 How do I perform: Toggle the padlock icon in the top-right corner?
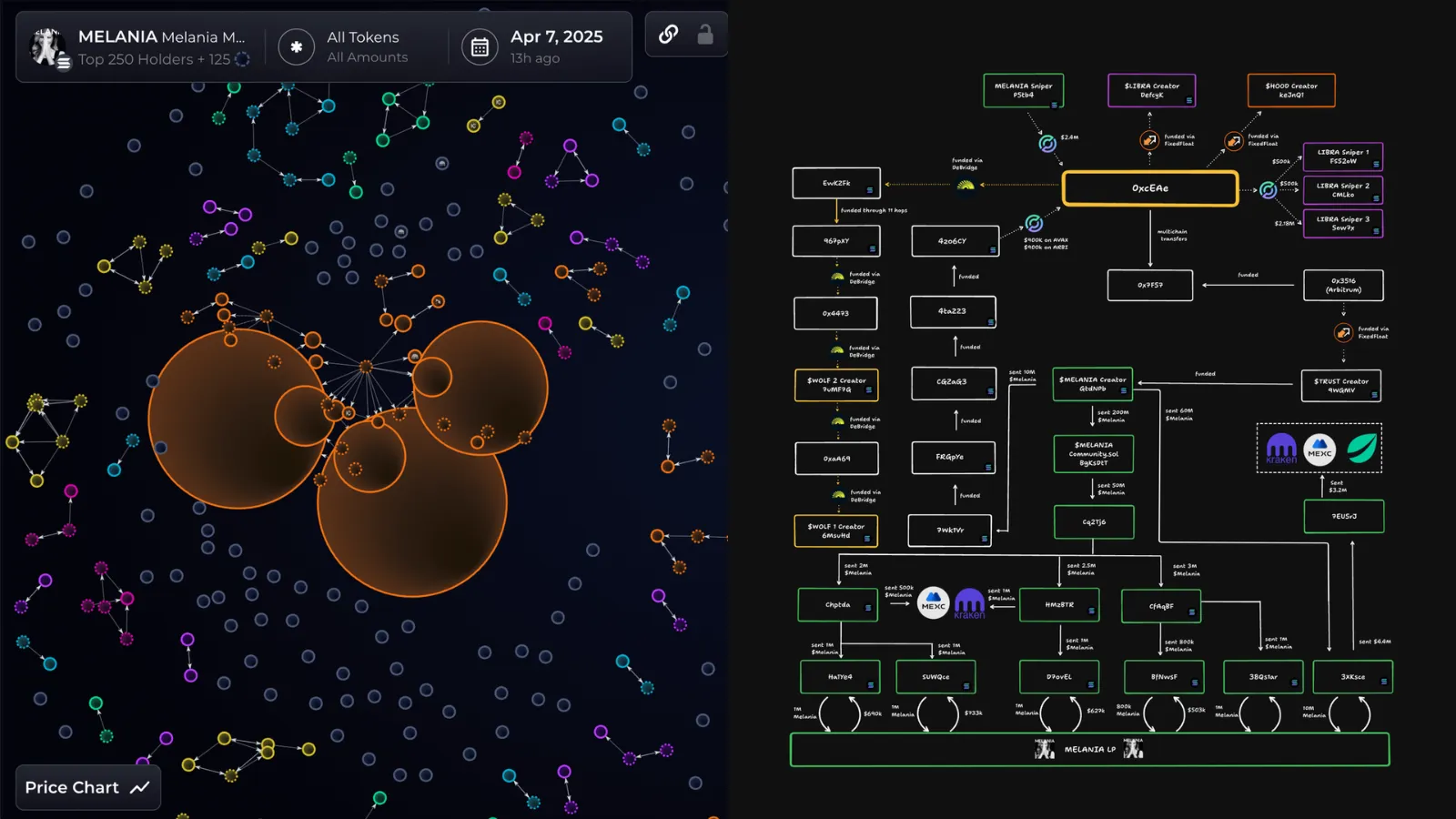tap(705, 34)
